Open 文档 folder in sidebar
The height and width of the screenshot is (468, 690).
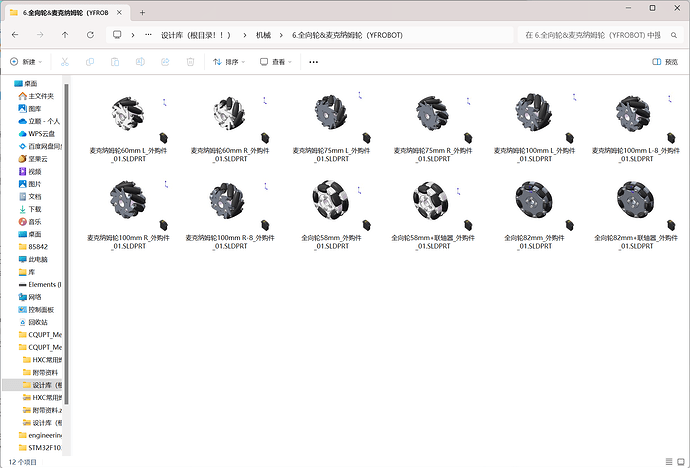pyautogui.click(x=30, y=197)
